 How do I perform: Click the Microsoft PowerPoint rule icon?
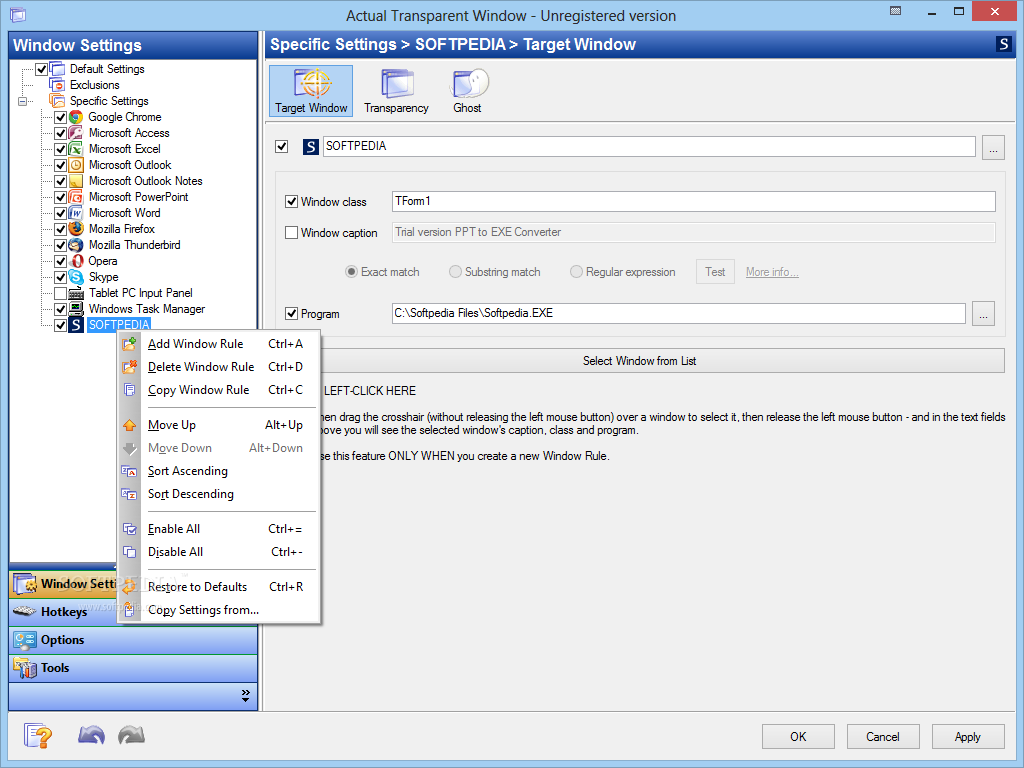(x=76, y=197)
